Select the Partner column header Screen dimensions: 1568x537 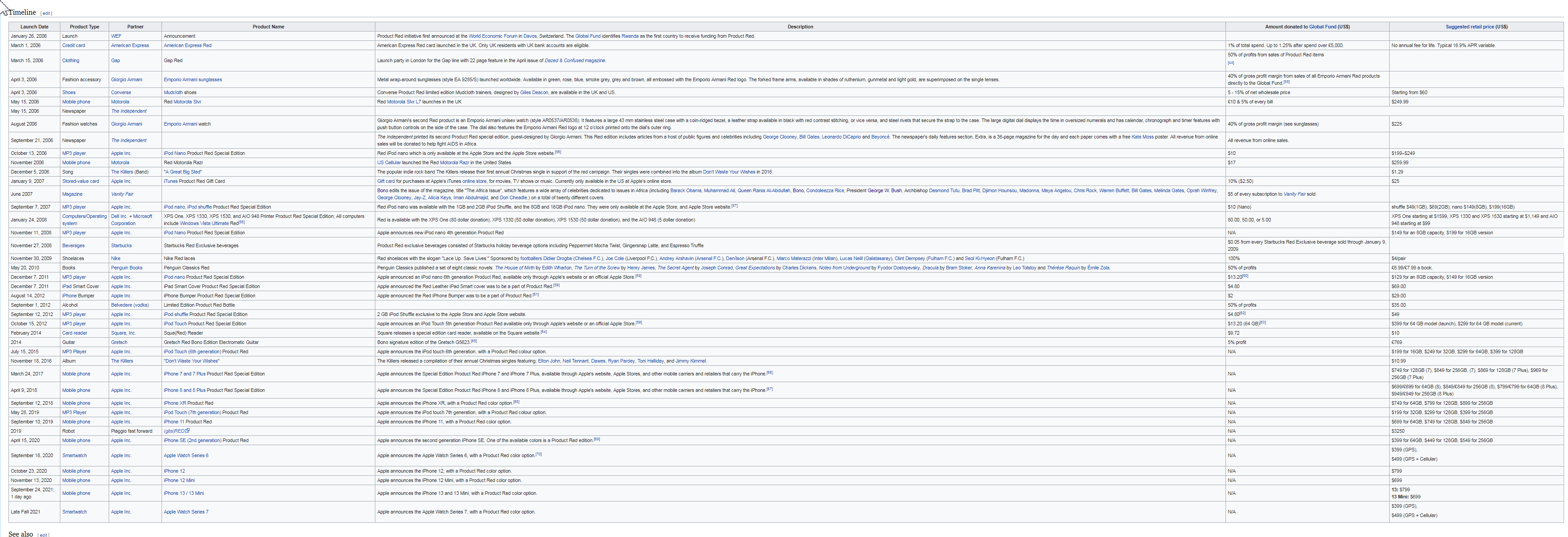[135, 27]
